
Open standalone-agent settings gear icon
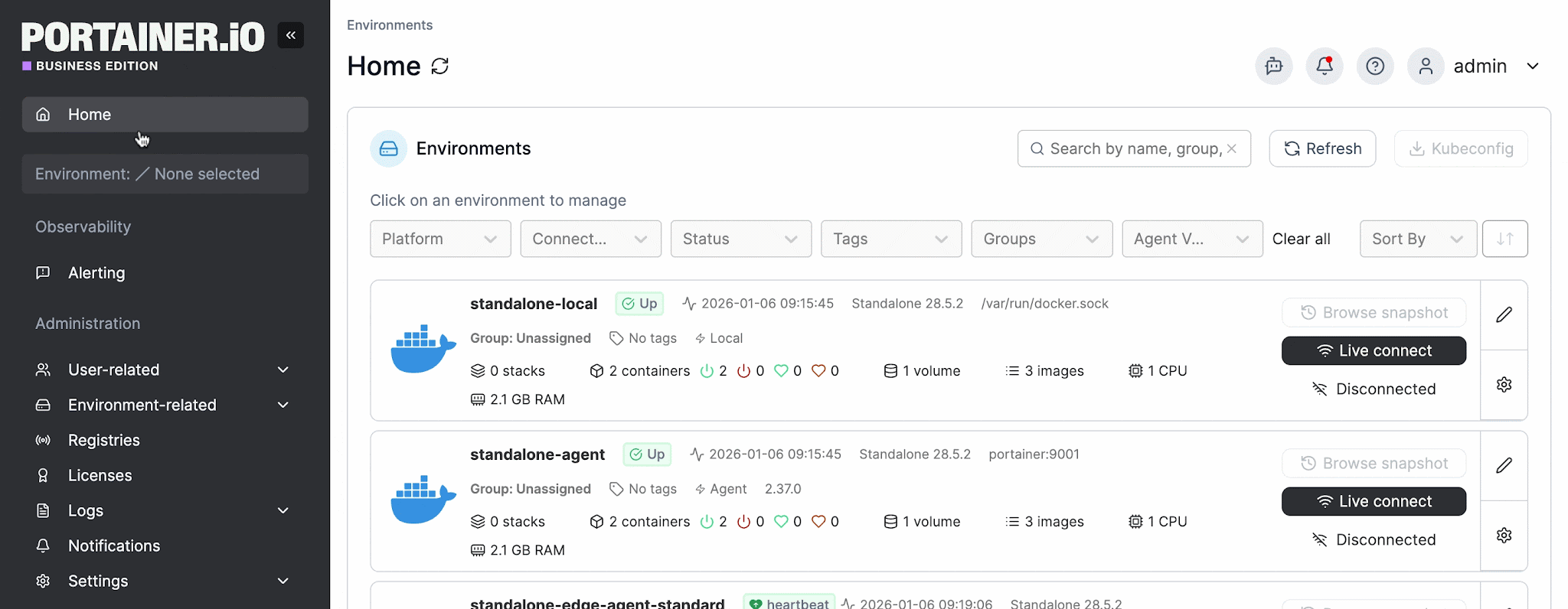click(x=1504, y=536)
